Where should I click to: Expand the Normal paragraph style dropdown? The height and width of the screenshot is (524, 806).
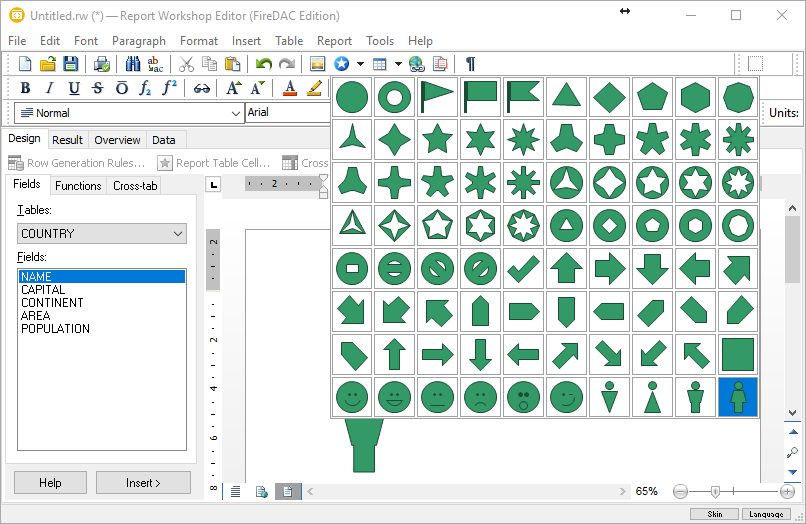click(235, 113)
